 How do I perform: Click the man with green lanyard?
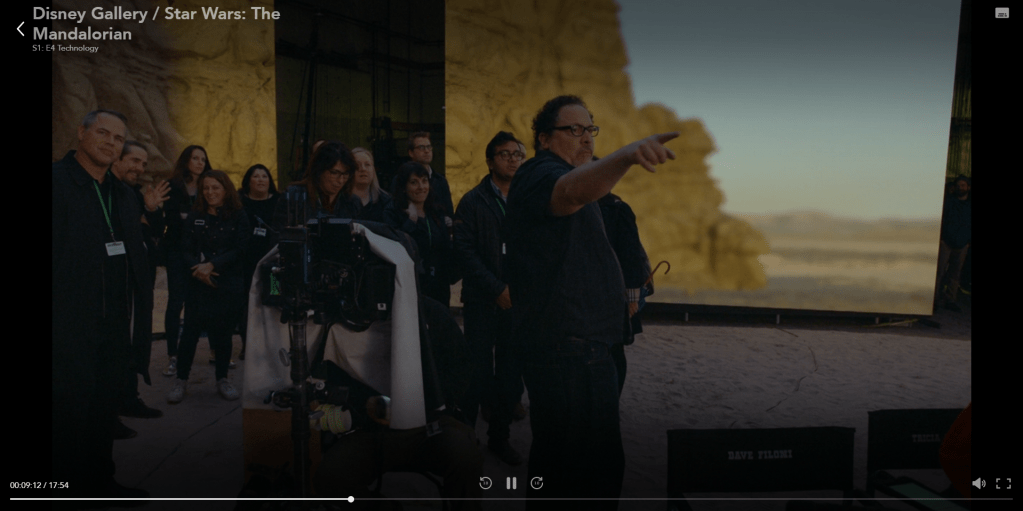[x=95, y=250]
